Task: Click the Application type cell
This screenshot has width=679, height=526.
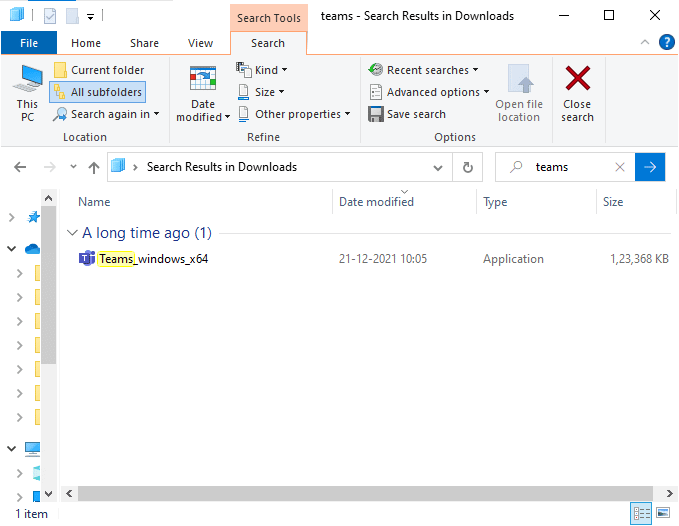Action: click(x=513, y=259)
